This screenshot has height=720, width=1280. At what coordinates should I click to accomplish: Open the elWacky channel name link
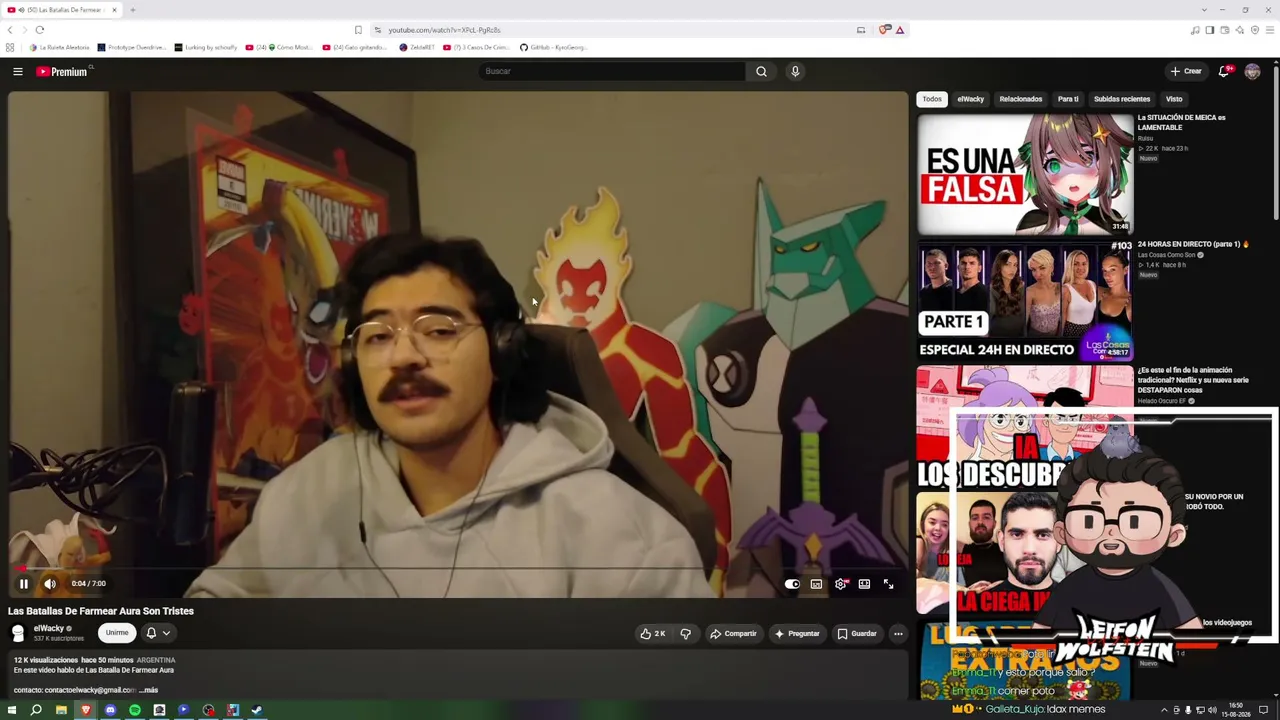tap(48, 628)
